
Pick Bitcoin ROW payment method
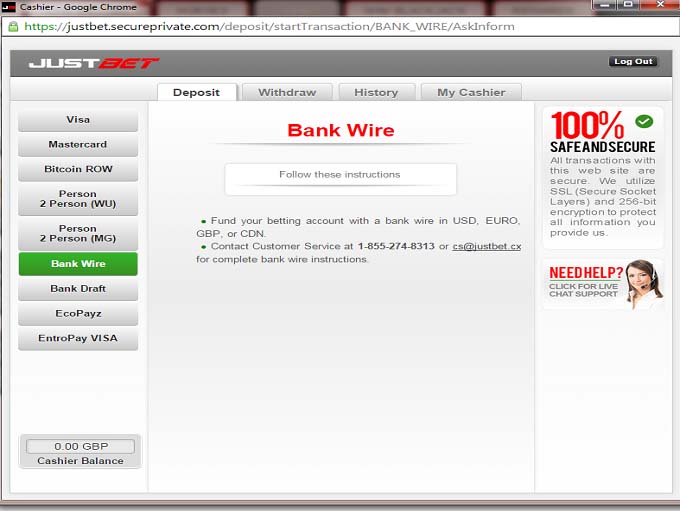click(78, 169)
